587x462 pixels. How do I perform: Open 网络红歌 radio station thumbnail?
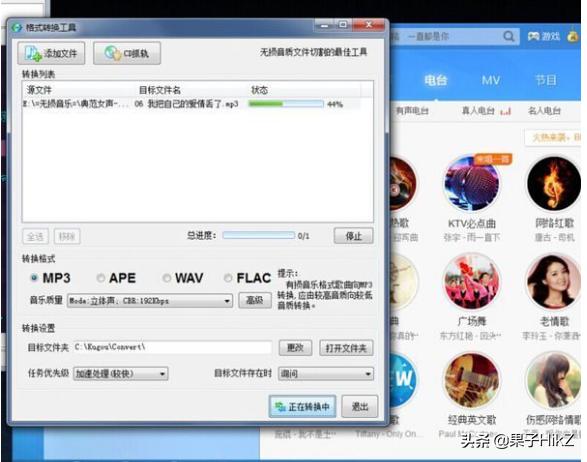(554, 183)
